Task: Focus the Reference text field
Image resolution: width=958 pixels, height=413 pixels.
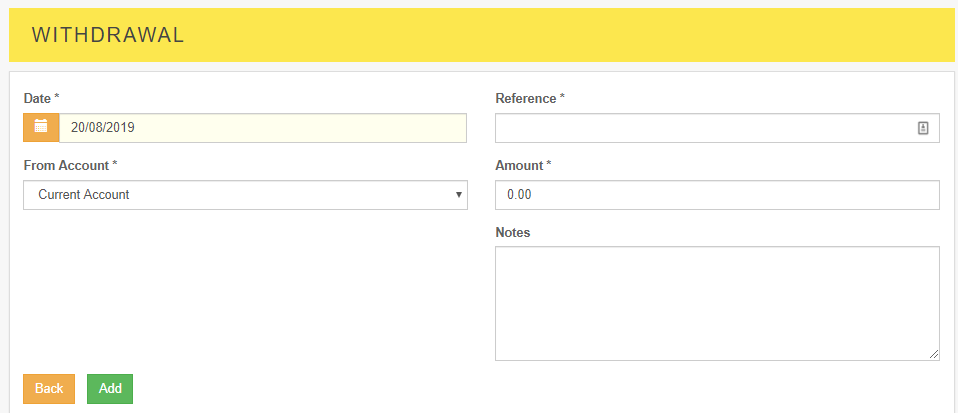Action: pyautogui.click(x=704, y=128)
